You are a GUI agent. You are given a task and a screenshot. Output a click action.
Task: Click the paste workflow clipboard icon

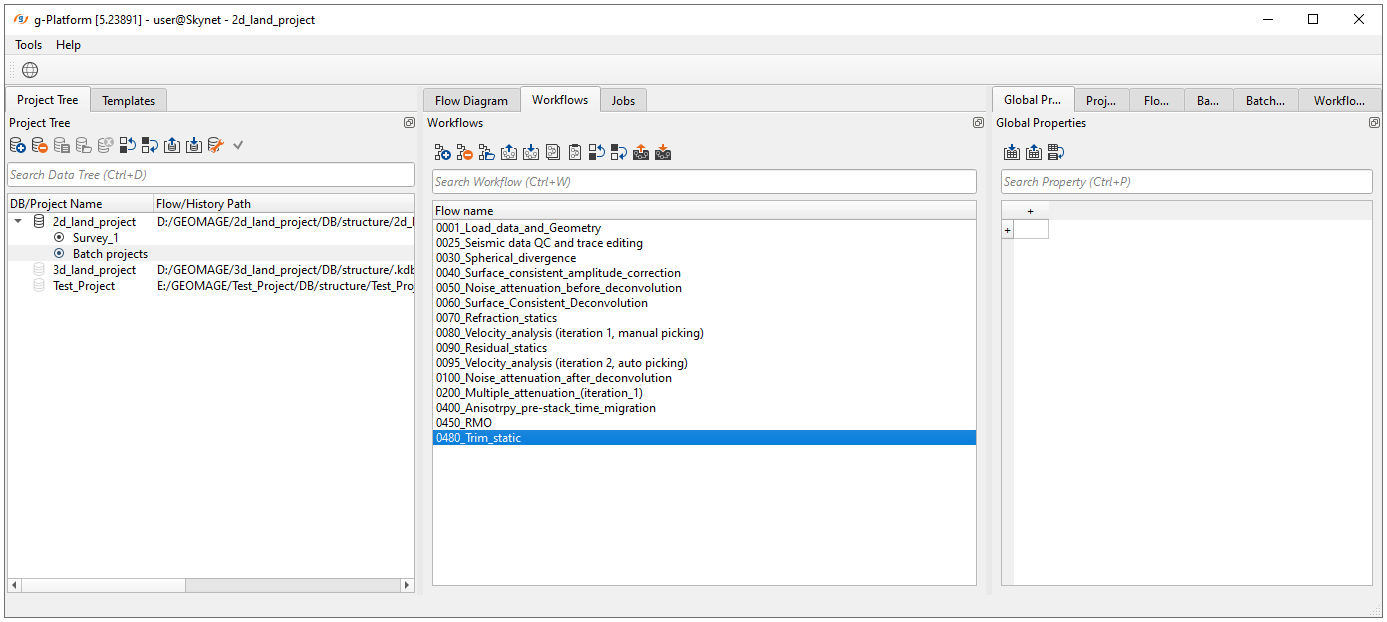[574, 153]
